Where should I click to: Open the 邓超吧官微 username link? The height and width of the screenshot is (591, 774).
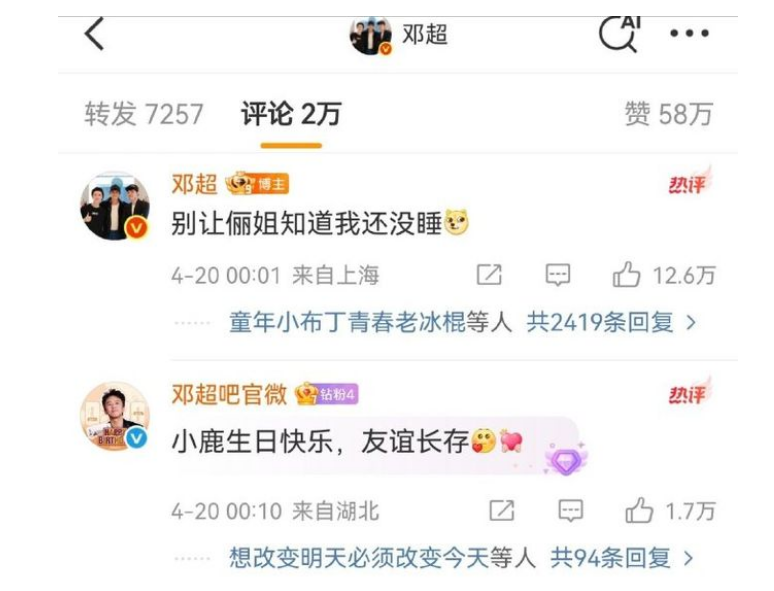click(229, 394)
